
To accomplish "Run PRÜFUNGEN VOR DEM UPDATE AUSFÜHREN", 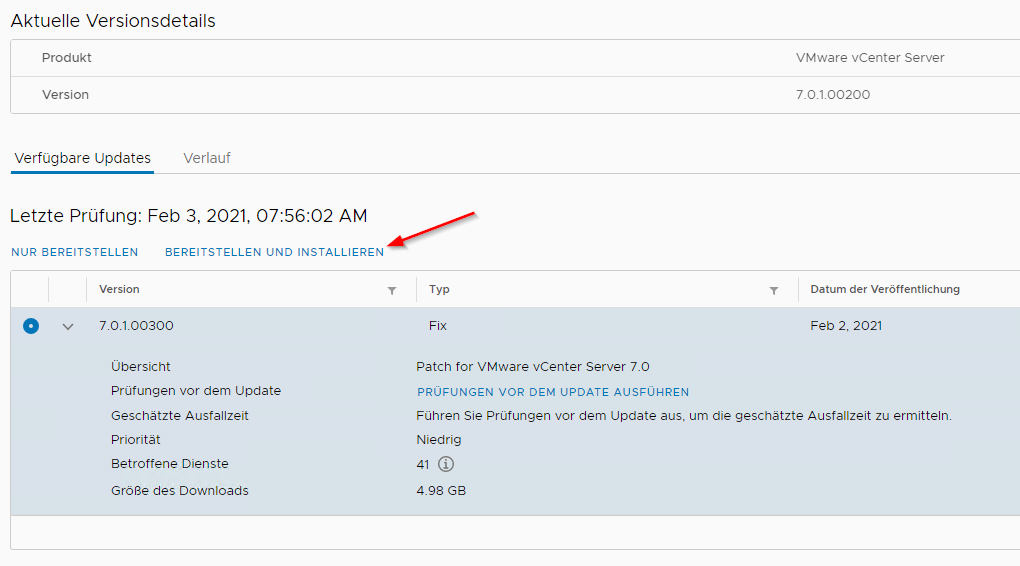I will (552, 392).
